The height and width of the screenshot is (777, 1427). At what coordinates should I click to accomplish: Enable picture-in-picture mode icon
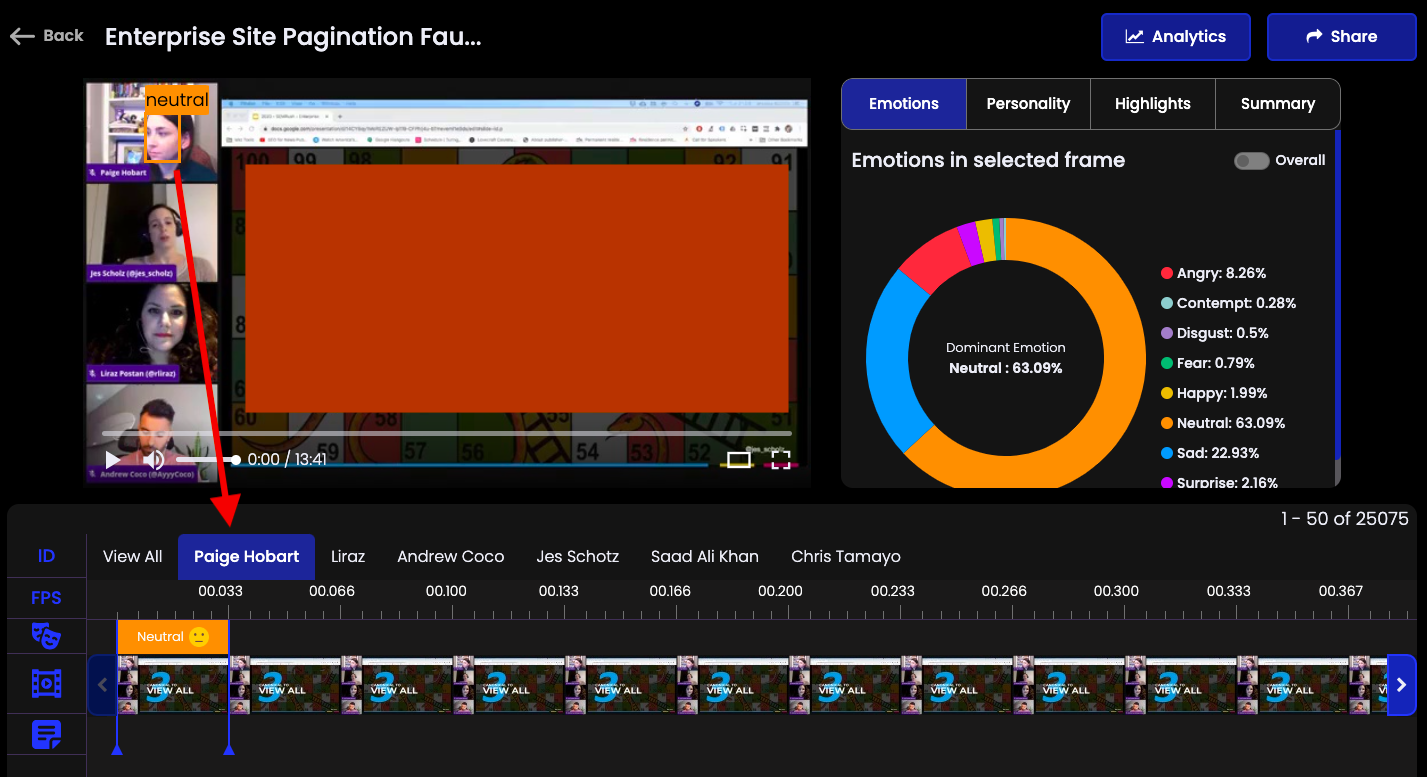pos(738,460)
